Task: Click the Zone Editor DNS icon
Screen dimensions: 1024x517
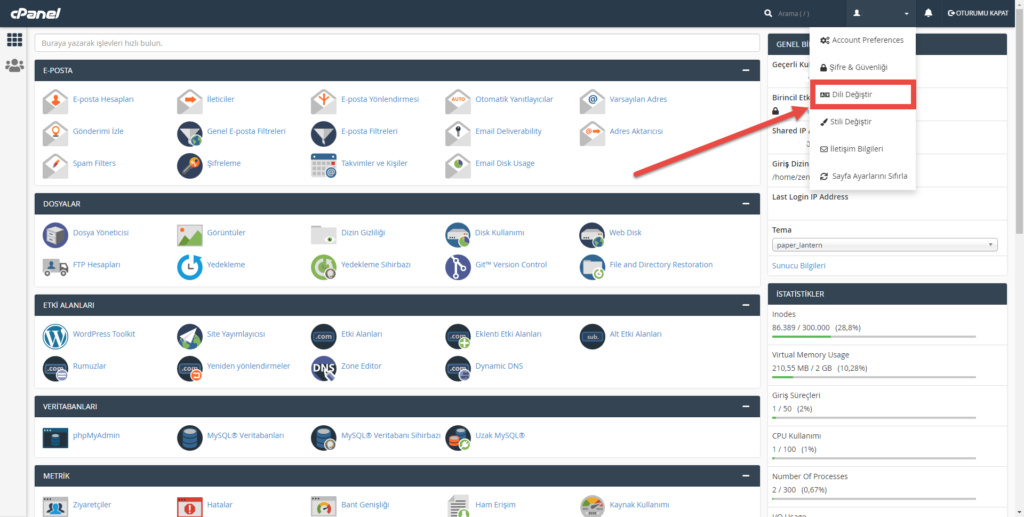Action: pyautogui.click(x=324, y=368)
